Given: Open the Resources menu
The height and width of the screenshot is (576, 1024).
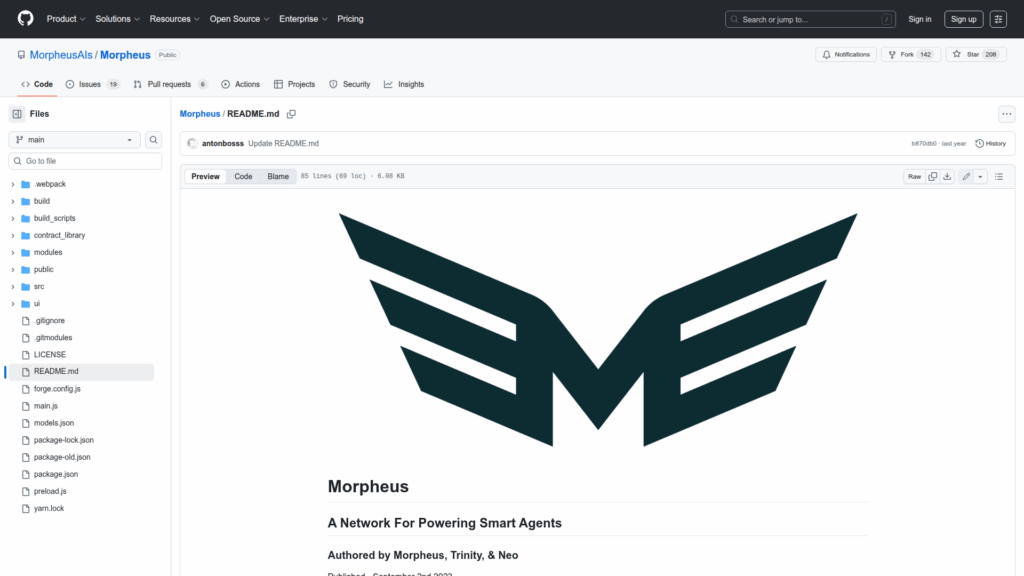Looking at the screenshot, I should (x=174, y=19).
